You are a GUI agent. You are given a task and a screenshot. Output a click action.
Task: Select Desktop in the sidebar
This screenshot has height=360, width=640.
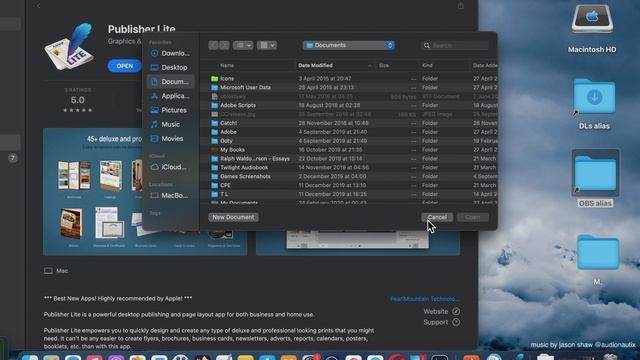pos(170,67)
